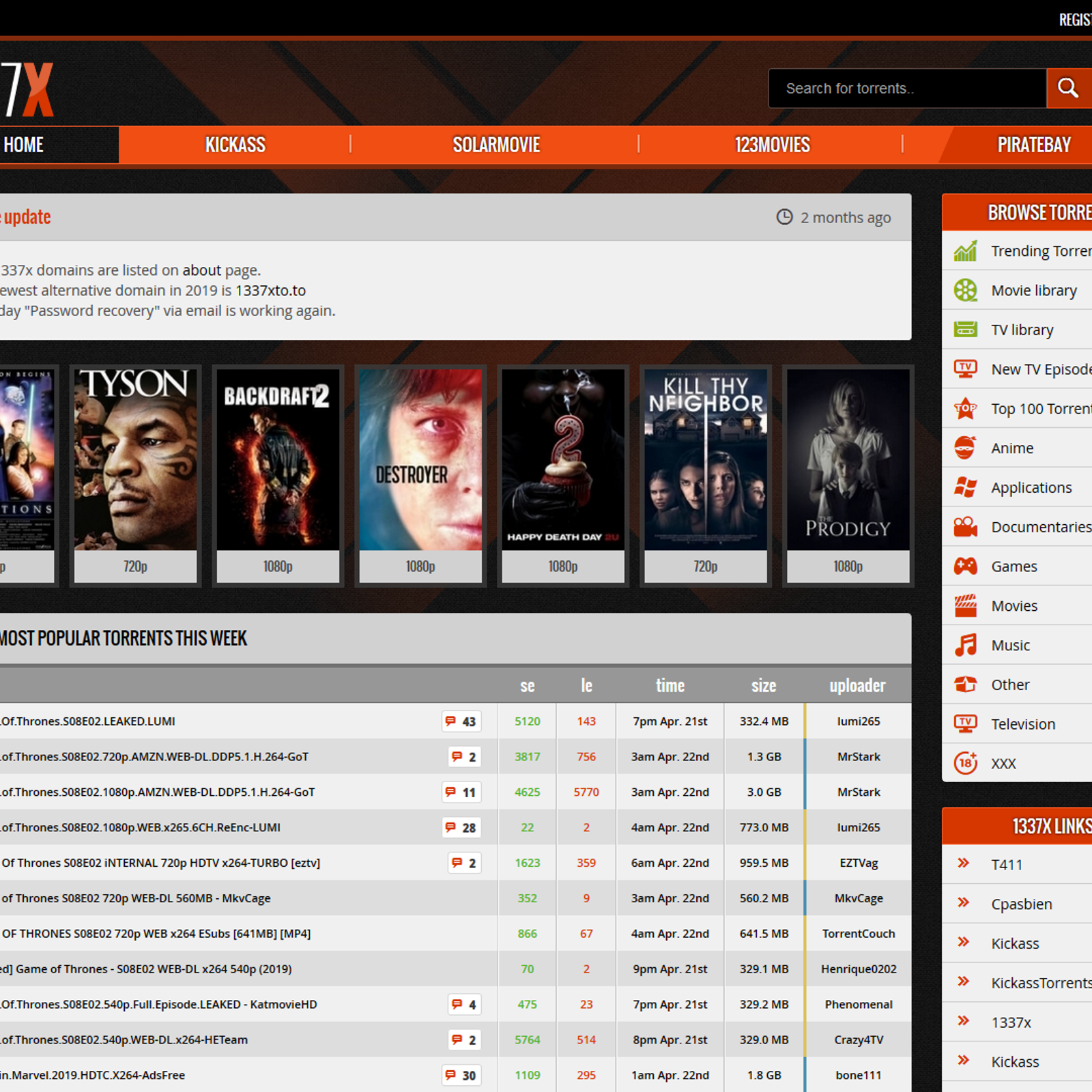Open uploader MrStark on 1.3 GB row
The height and width of the screenshot is (1092, 1092).
(x=859, y=757)
